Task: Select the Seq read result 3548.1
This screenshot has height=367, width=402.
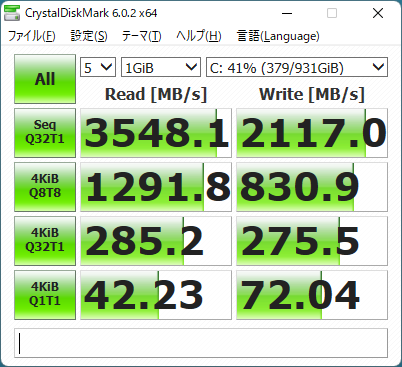Action: (156, 133)
